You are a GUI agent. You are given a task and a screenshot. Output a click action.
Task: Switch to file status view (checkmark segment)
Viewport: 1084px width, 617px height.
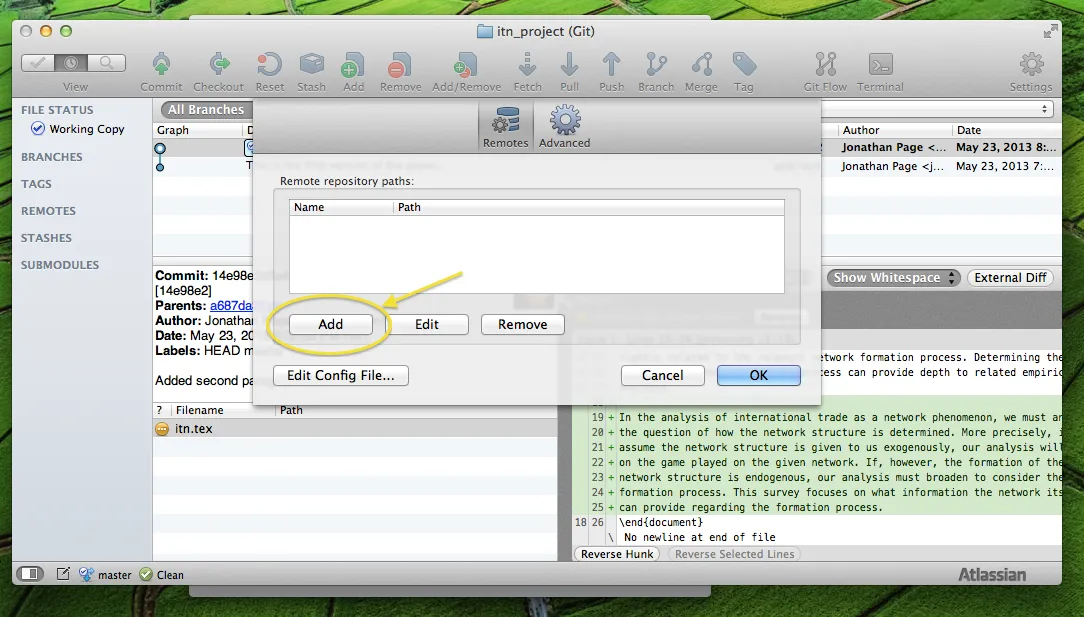(38, 63)
